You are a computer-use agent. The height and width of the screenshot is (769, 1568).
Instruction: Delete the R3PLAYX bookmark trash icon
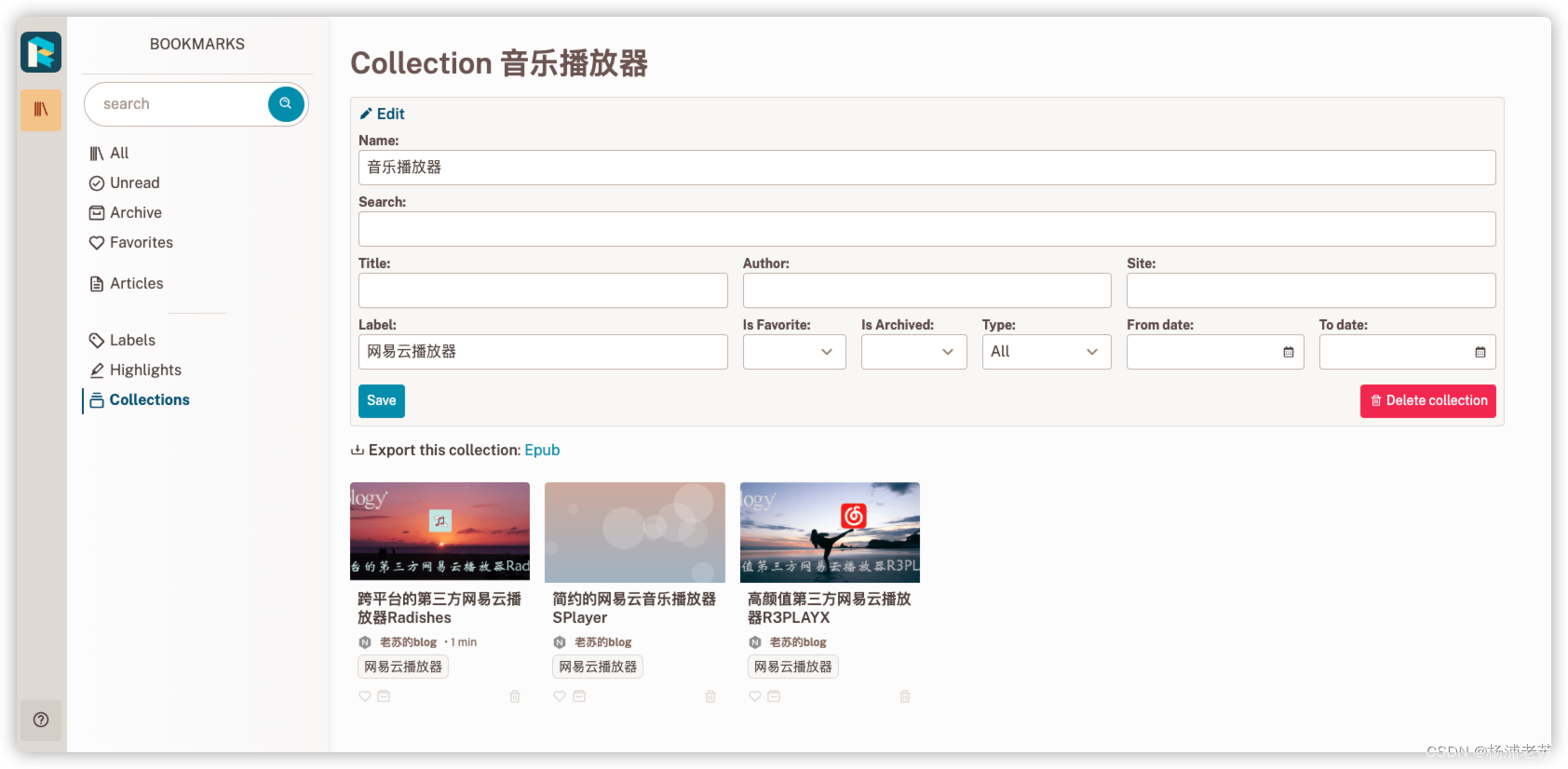[x=905, y=696]
